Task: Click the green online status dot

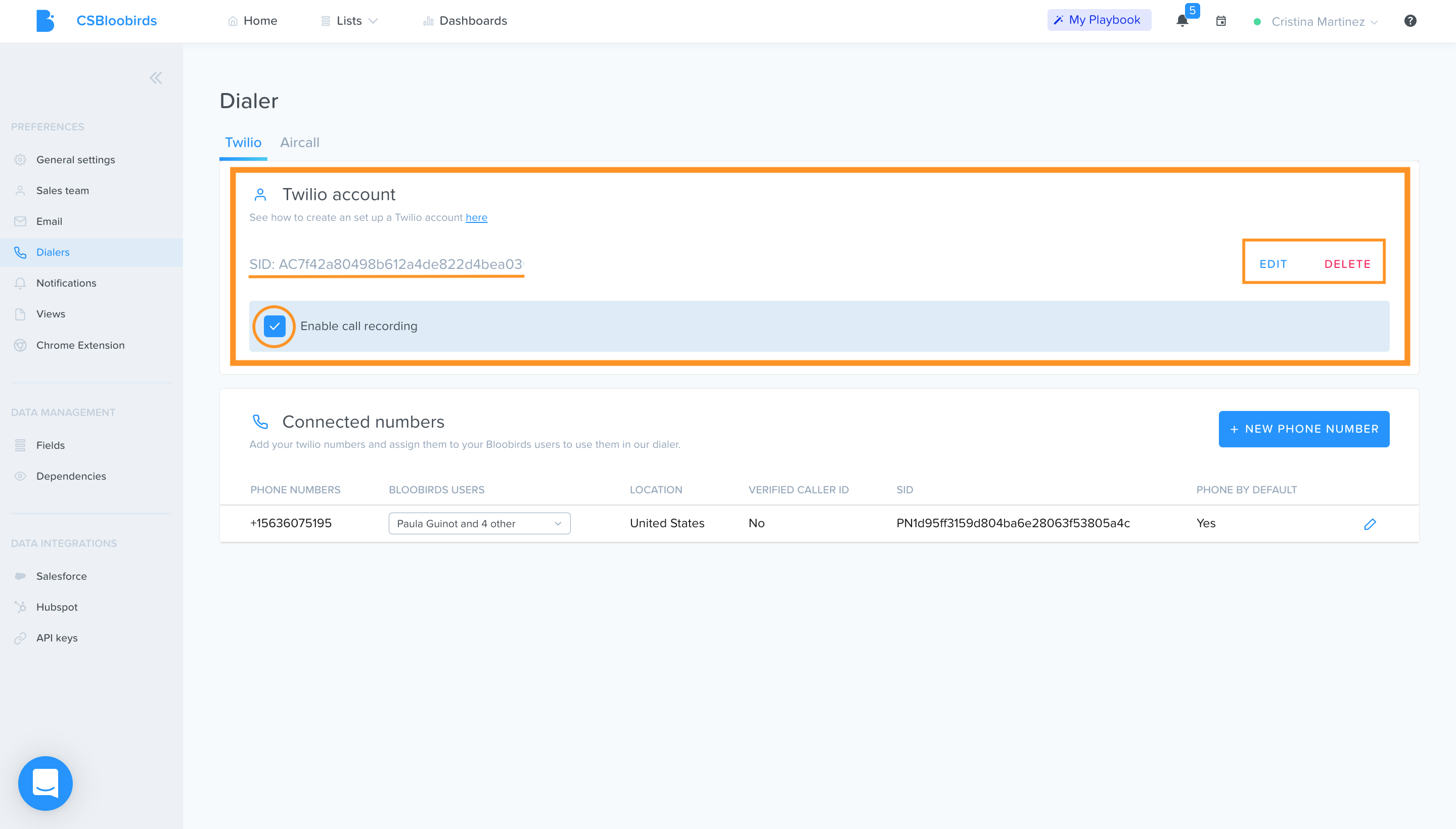Action: pyautogui.click(x=1257, y=22)
